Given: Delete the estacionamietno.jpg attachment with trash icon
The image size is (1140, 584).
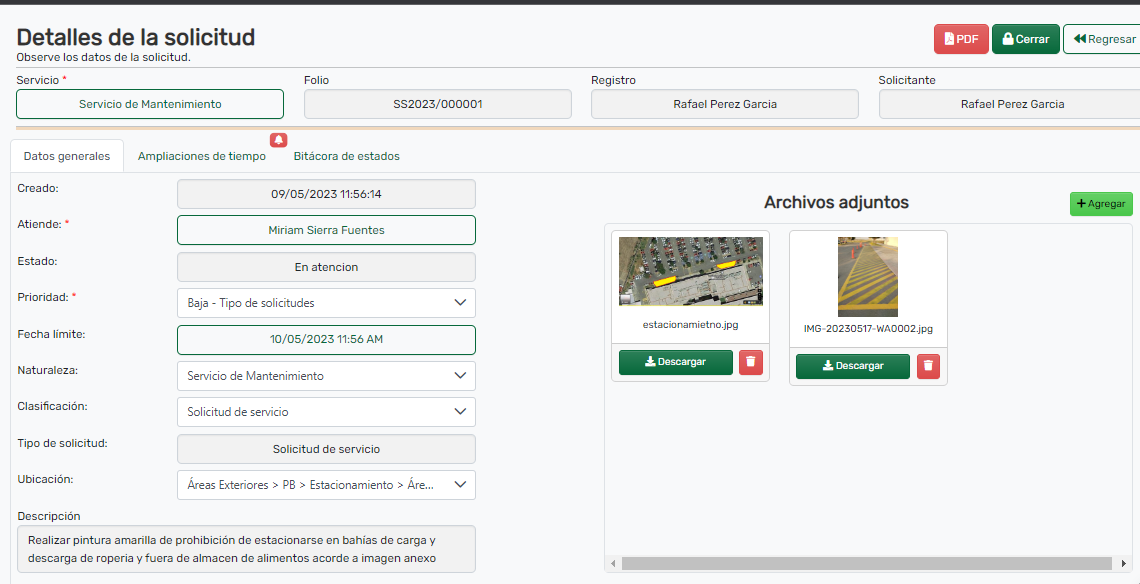Looking at the screenshot, I should click(x=751, y=362).
